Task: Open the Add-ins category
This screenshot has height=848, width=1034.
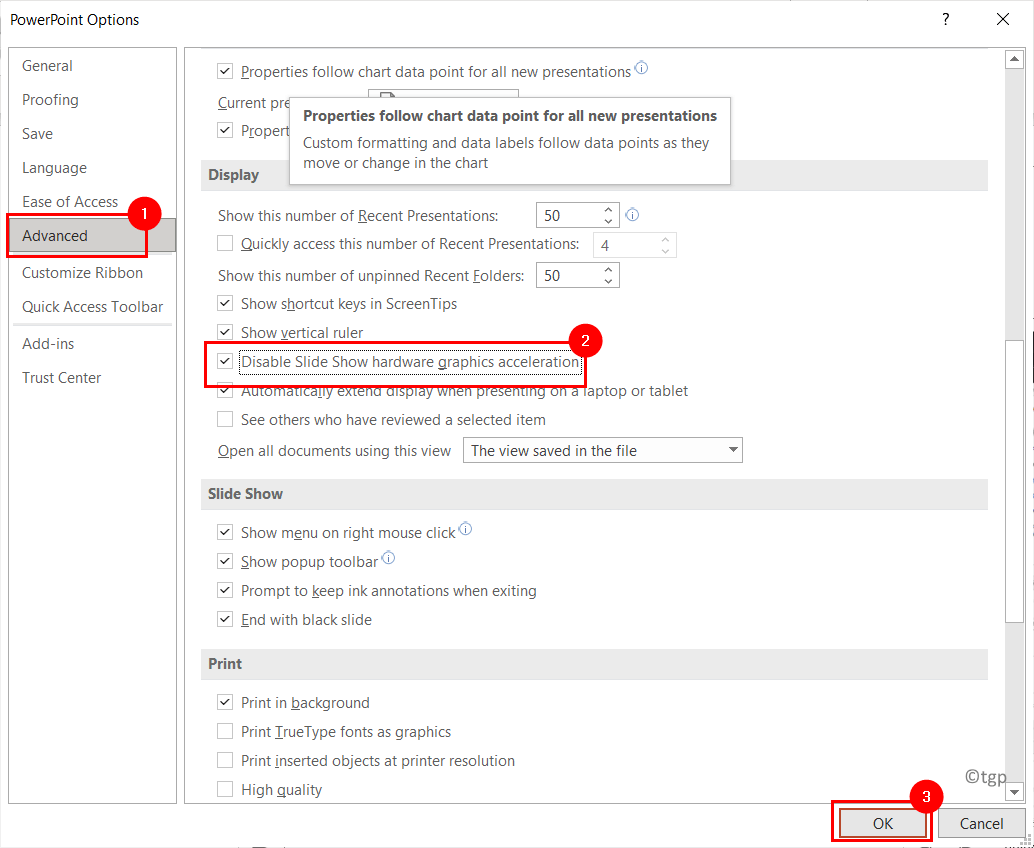Action: click(x=48, y=344)
